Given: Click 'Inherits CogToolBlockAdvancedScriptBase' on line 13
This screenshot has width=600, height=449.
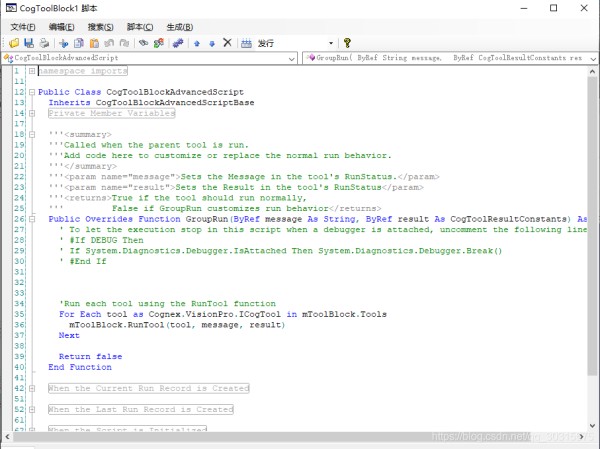Looking at the screenshot, I should 151,103.
